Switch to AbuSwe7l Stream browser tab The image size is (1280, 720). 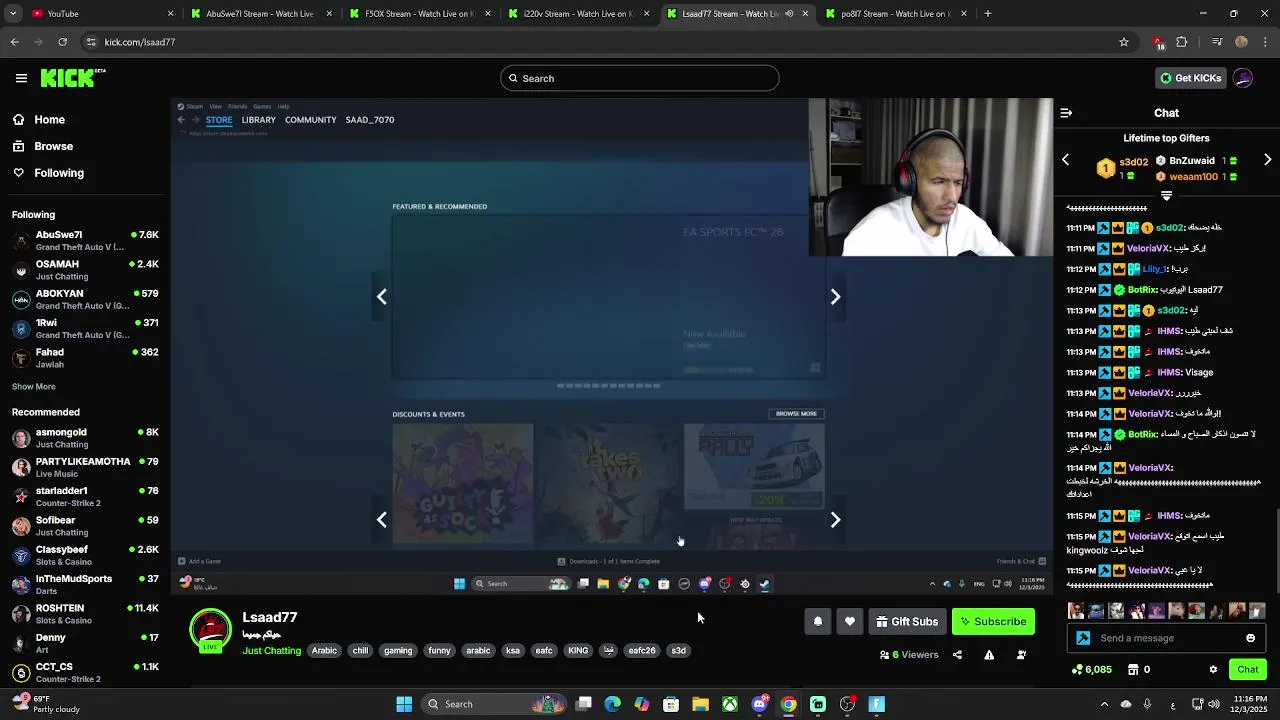tap(260, 14)
